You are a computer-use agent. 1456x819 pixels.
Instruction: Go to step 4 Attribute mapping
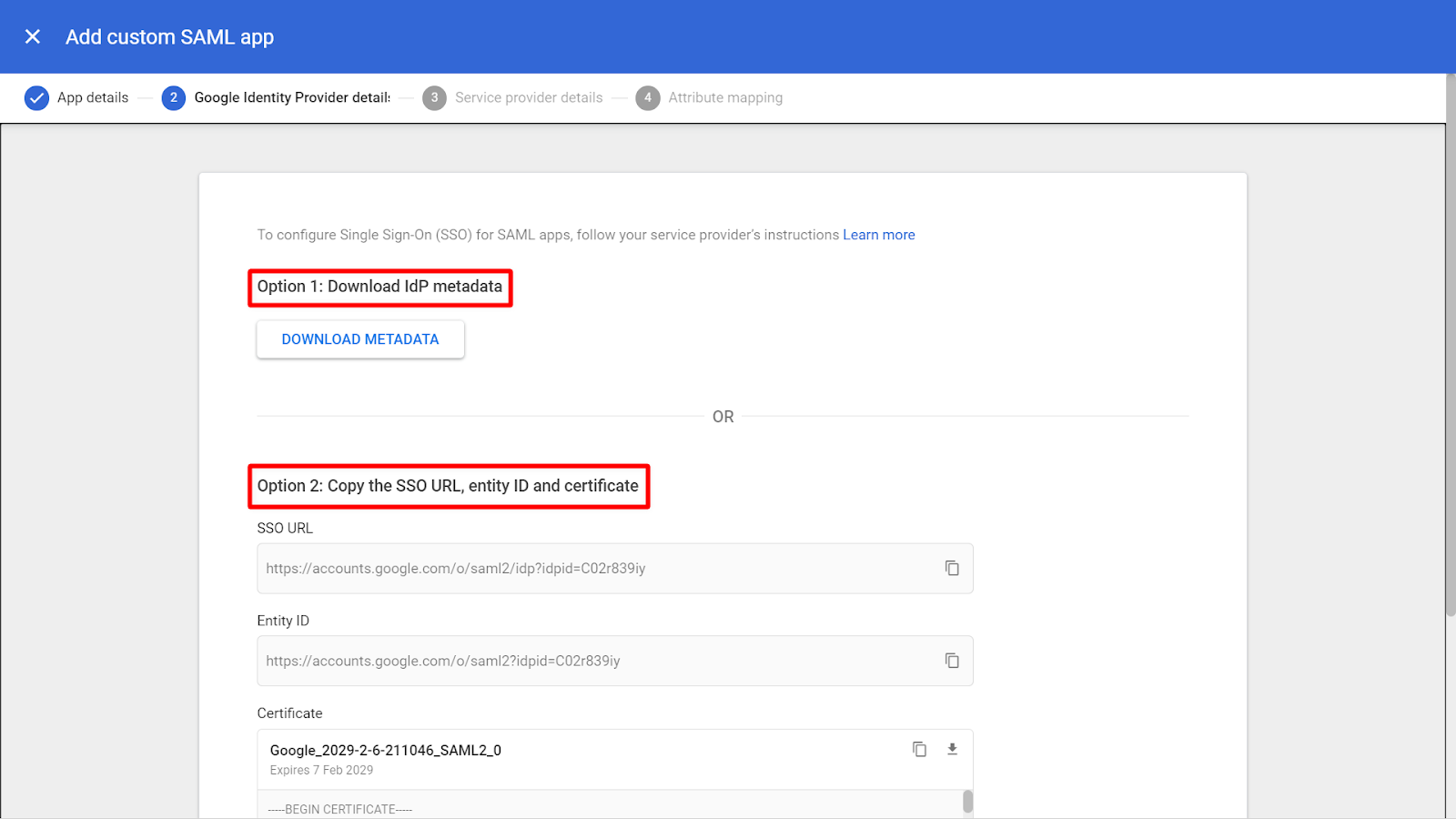709,97
